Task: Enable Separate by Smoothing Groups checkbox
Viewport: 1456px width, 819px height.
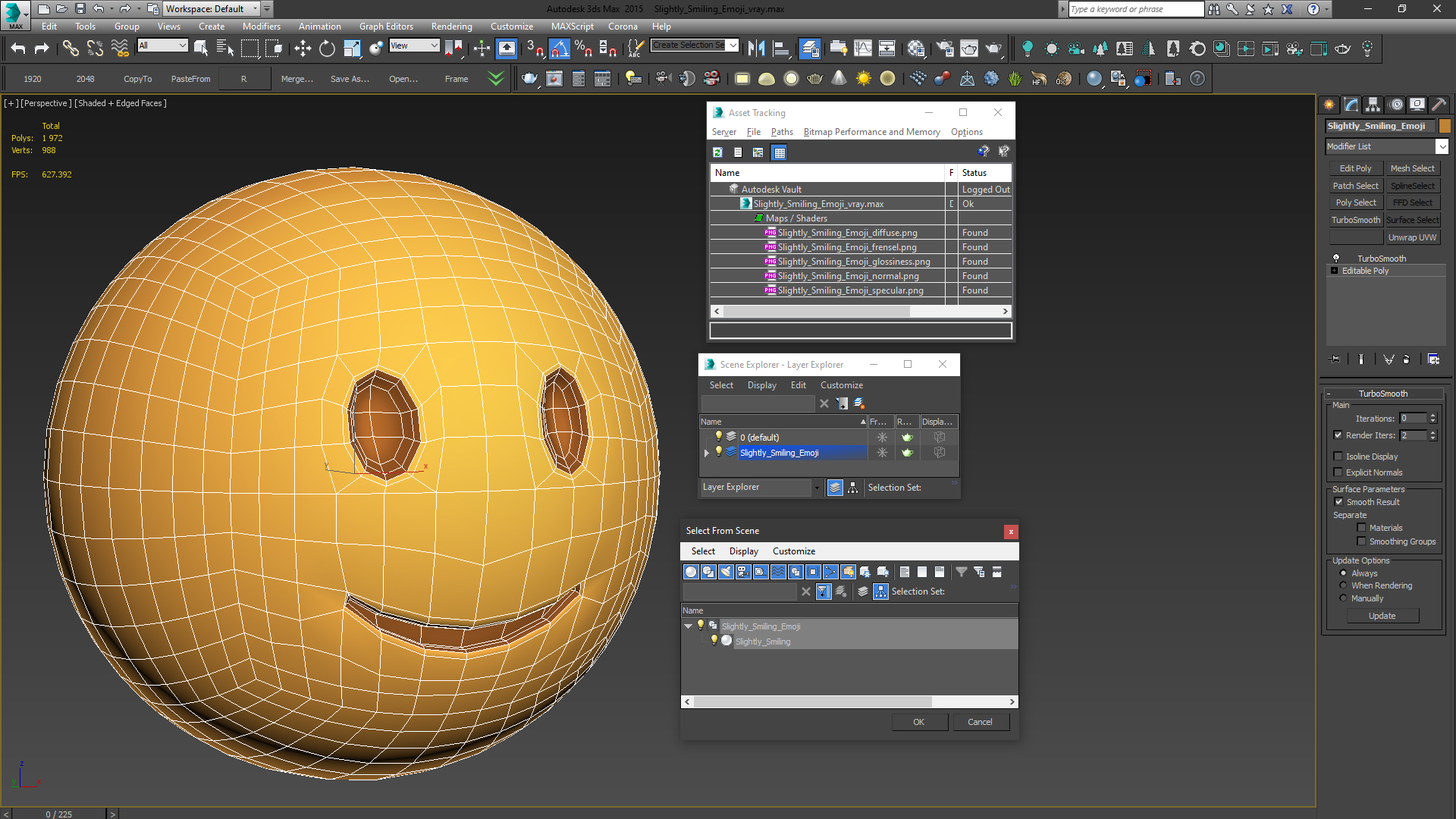Action: click(1361, 541)
